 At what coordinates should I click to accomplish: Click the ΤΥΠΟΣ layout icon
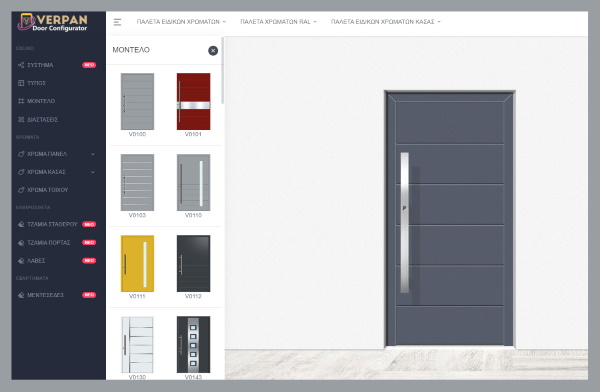click(21, 83)
